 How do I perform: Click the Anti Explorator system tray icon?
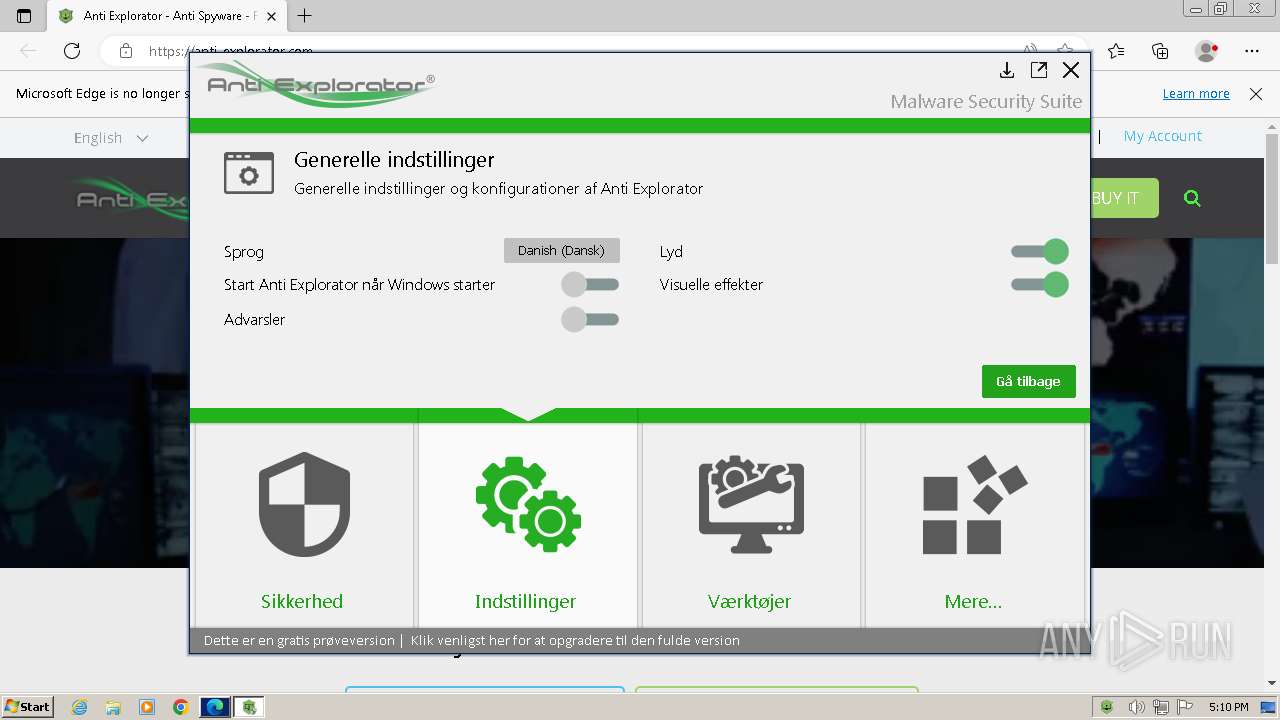pos(1107,707)
